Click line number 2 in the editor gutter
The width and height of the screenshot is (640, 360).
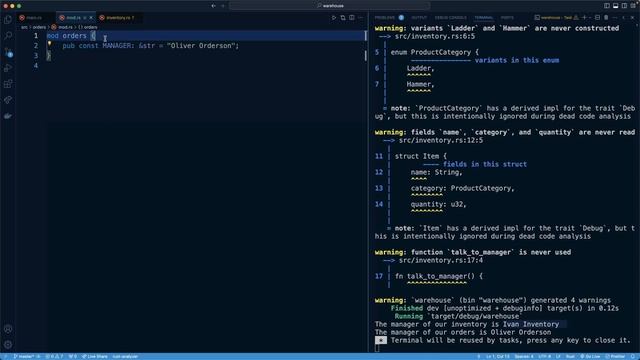[x=36, y=45]
